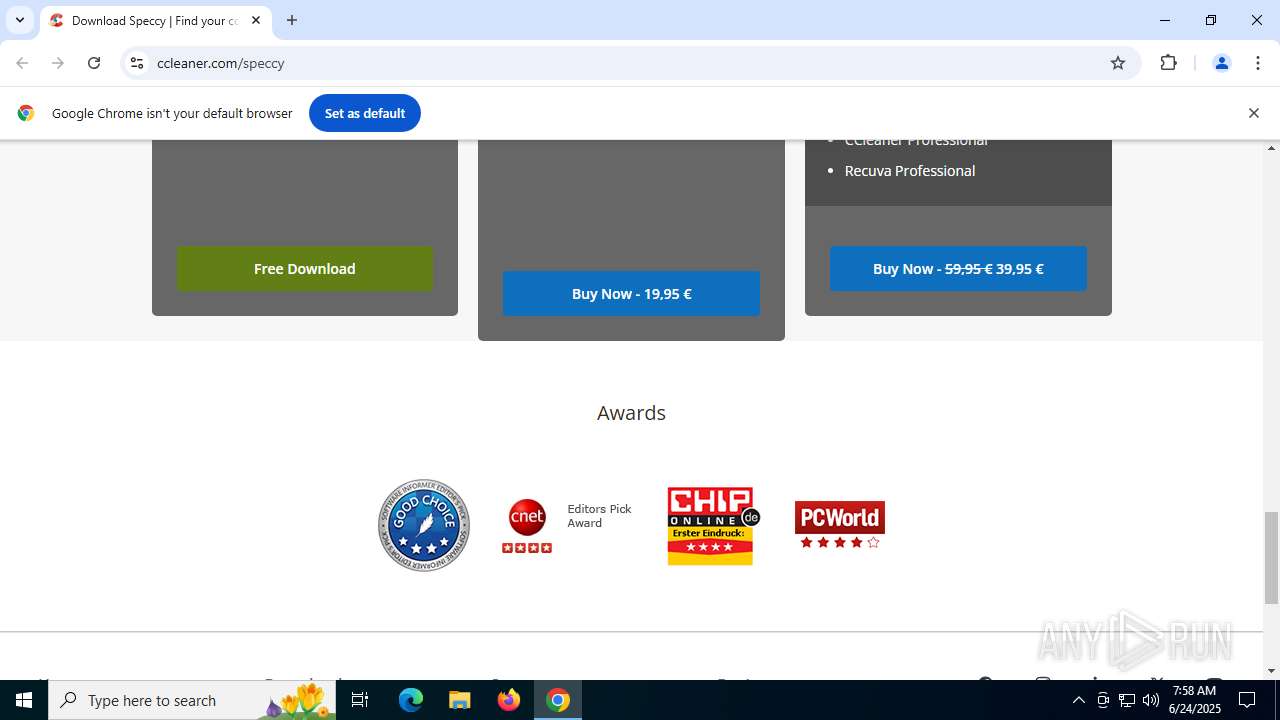Click the Good Choice award badge
Screen dimensions: 1280x720
424,525
